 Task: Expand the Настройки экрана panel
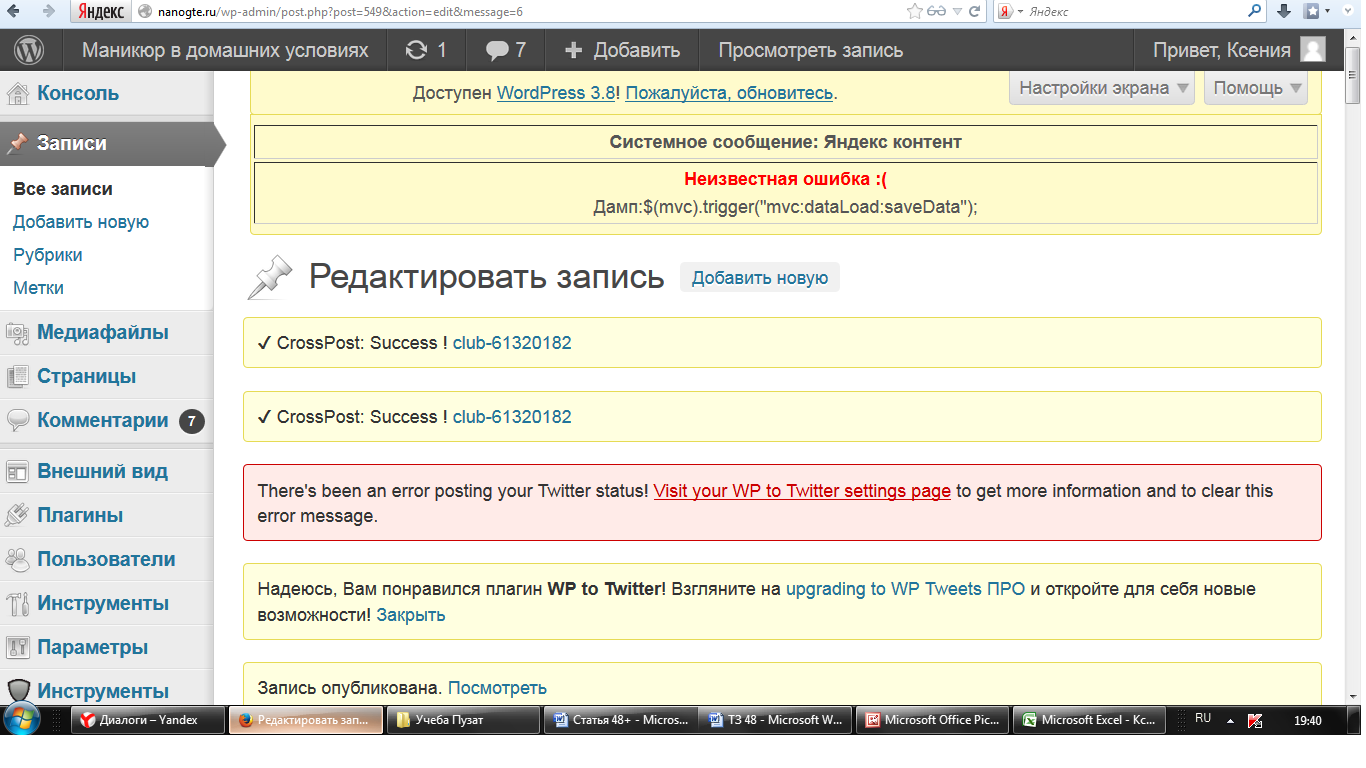(x=1103, y=88)
